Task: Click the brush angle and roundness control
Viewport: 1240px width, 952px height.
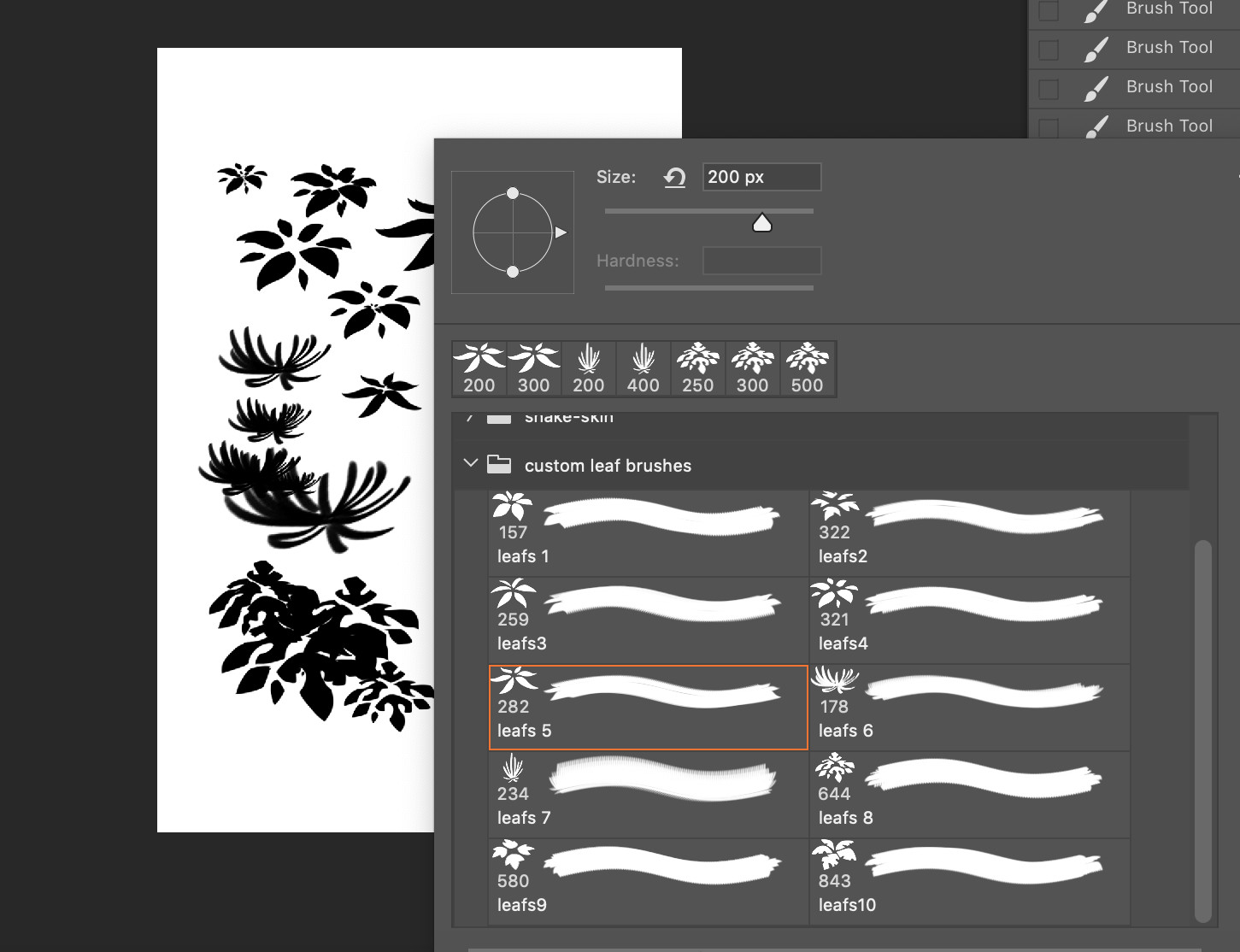Action: tap(512, 232)
